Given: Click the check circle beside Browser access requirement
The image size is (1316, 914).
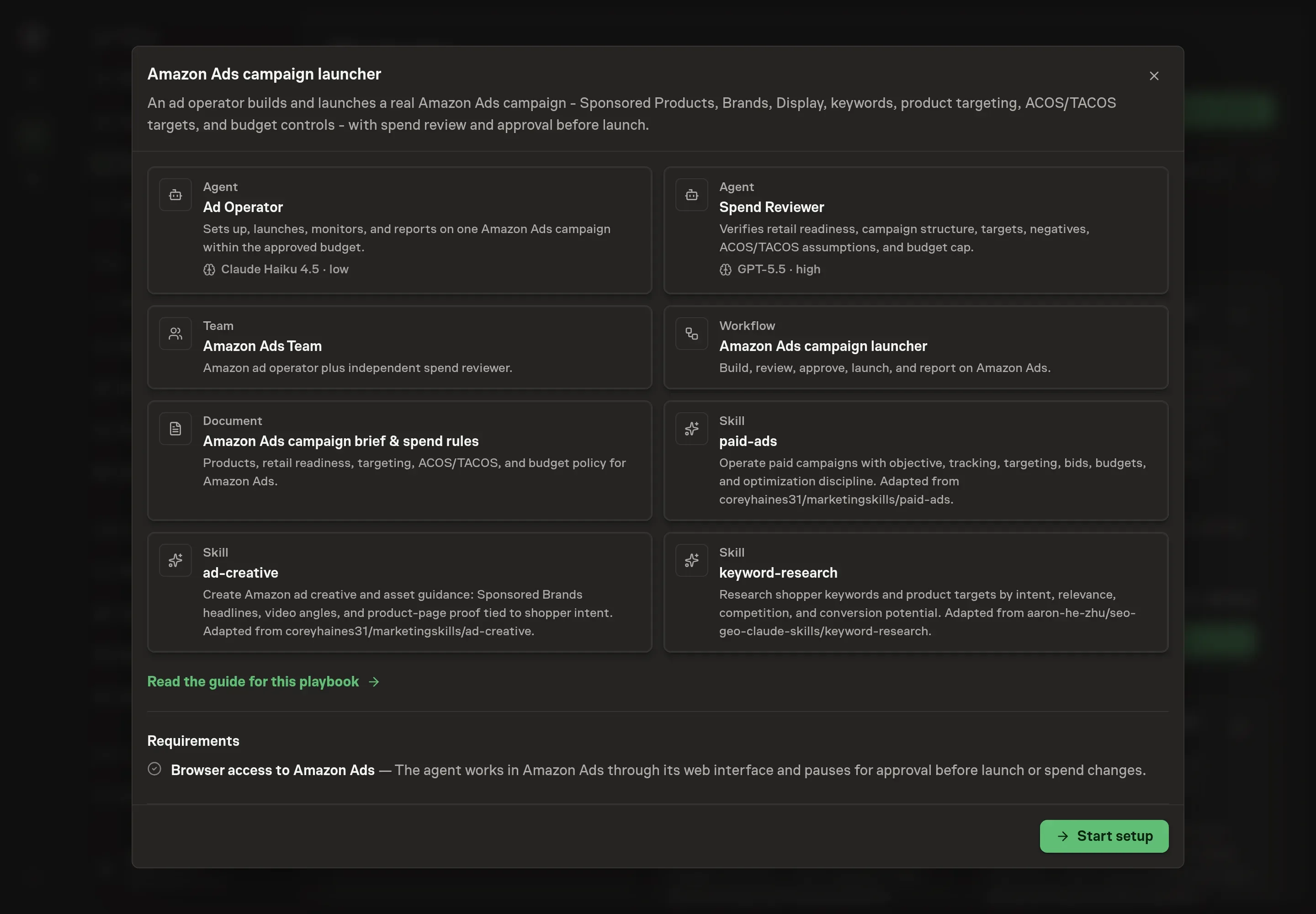Looking at the screenshot, I should click(x=154, y=769).
